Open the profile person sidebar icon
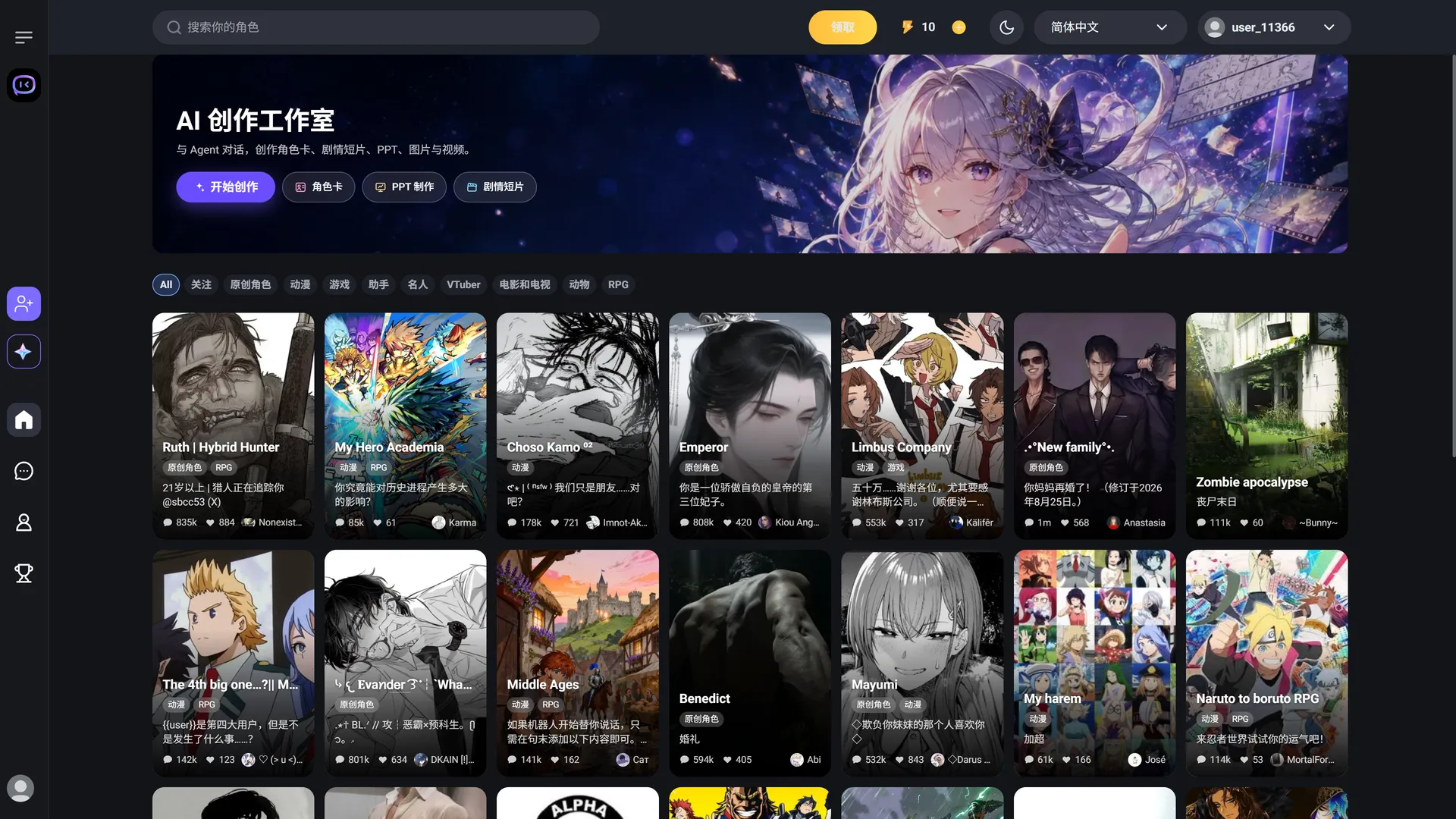Viewport: 1456px width, 819px height. tap(24, 522)
